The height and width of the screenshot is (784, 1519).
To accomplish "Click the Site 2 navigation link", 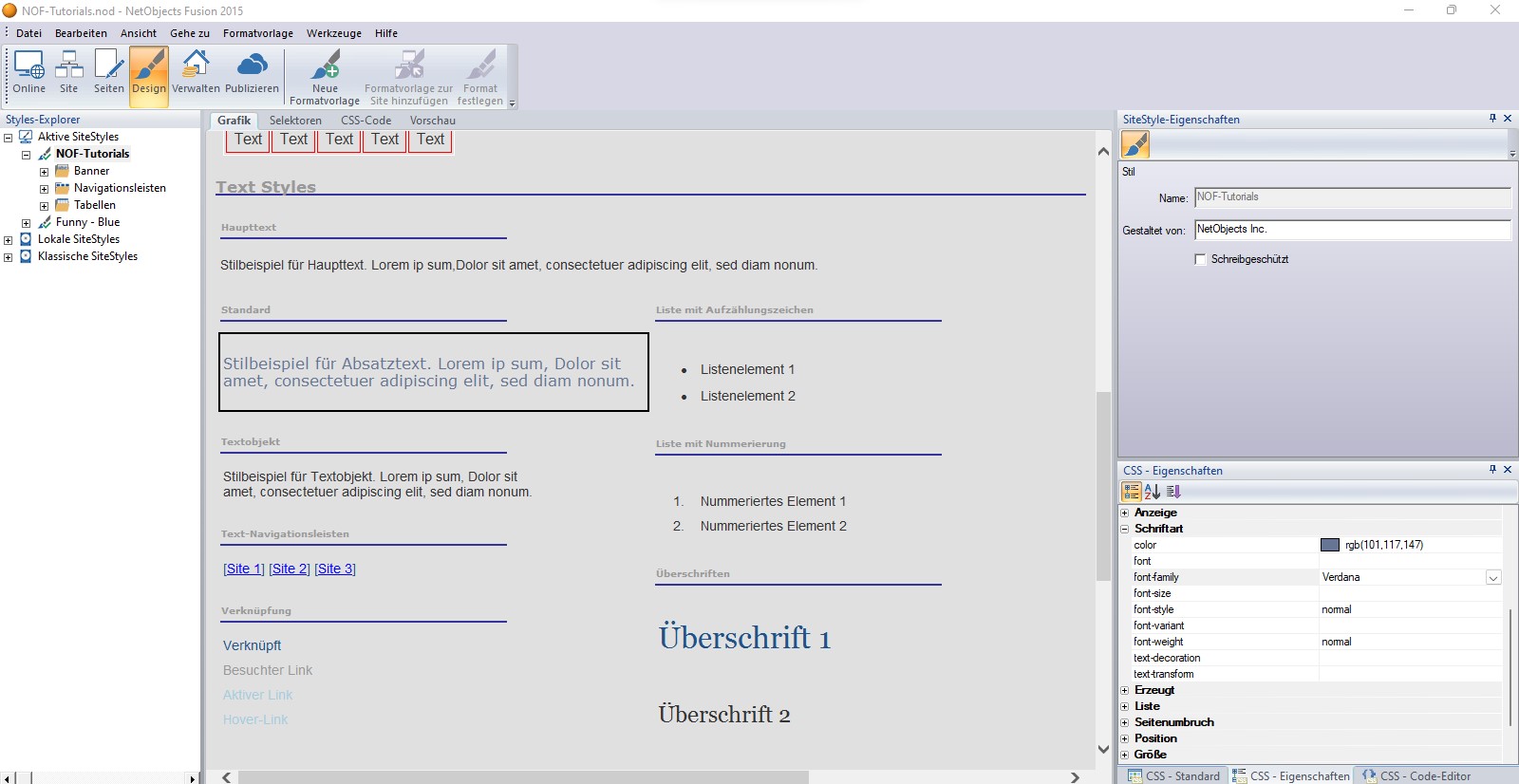I will coord(289,569).
